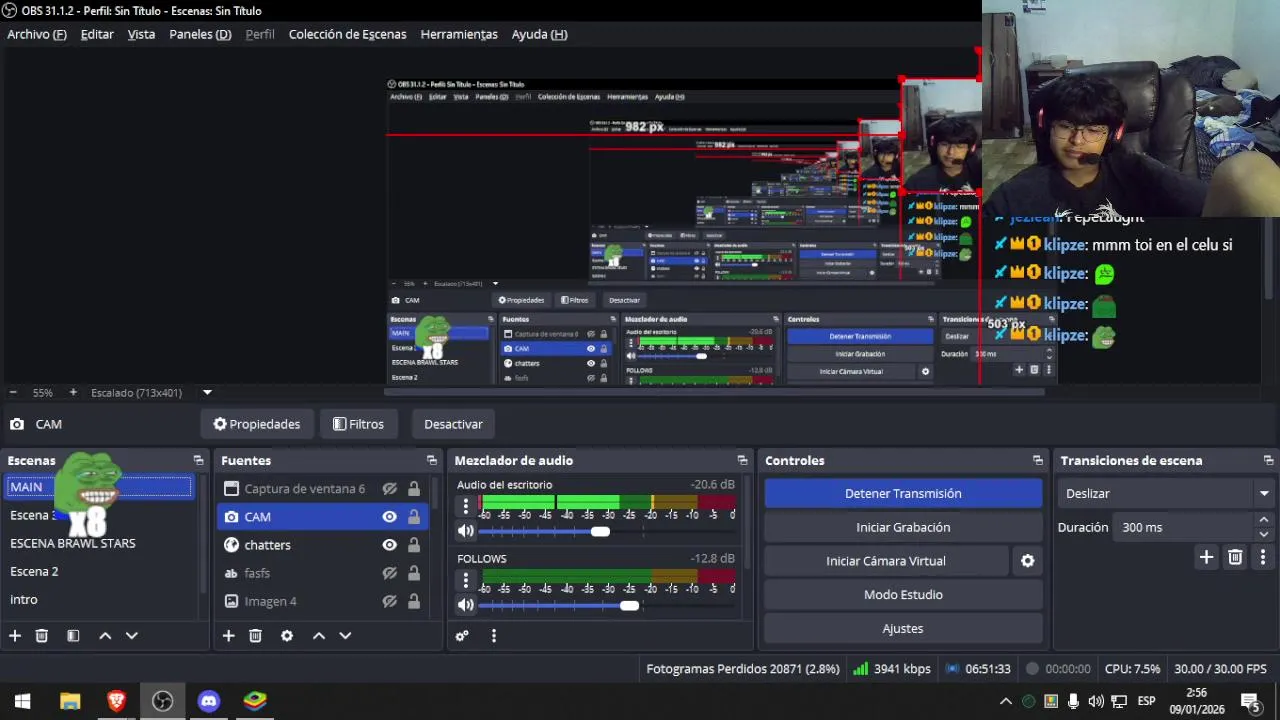
Task: Pop out the Mezclador de audio dock
Action: 742,460
